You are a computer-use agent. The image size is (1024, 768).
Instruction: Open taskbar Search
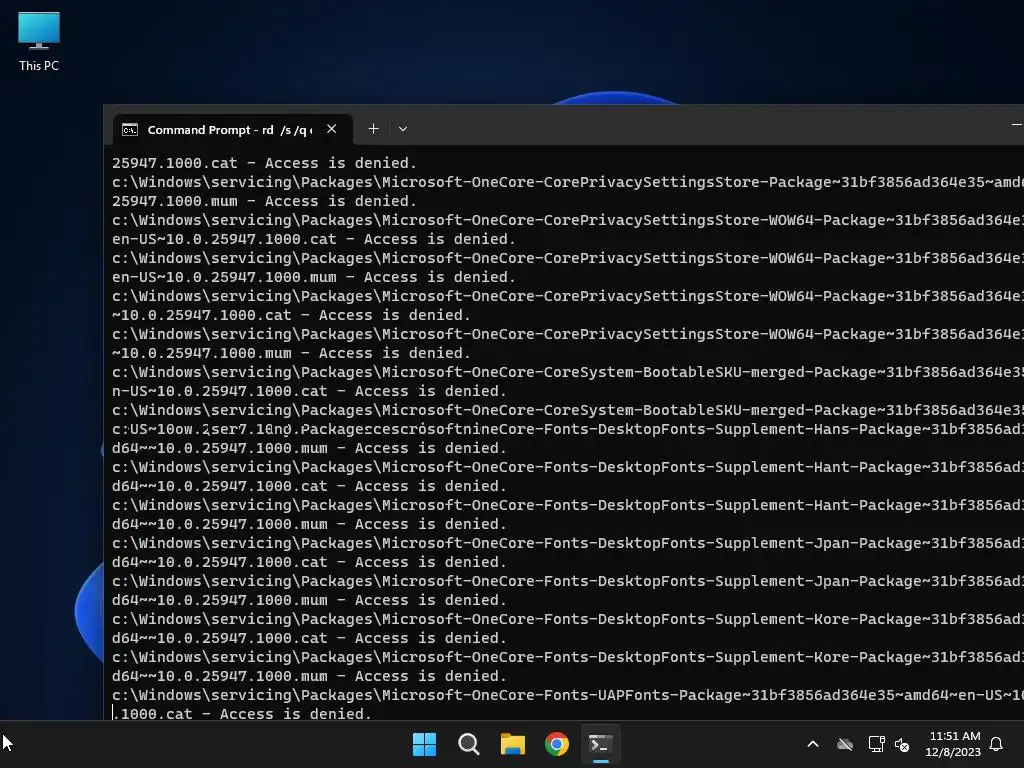[x=469, y=744]
